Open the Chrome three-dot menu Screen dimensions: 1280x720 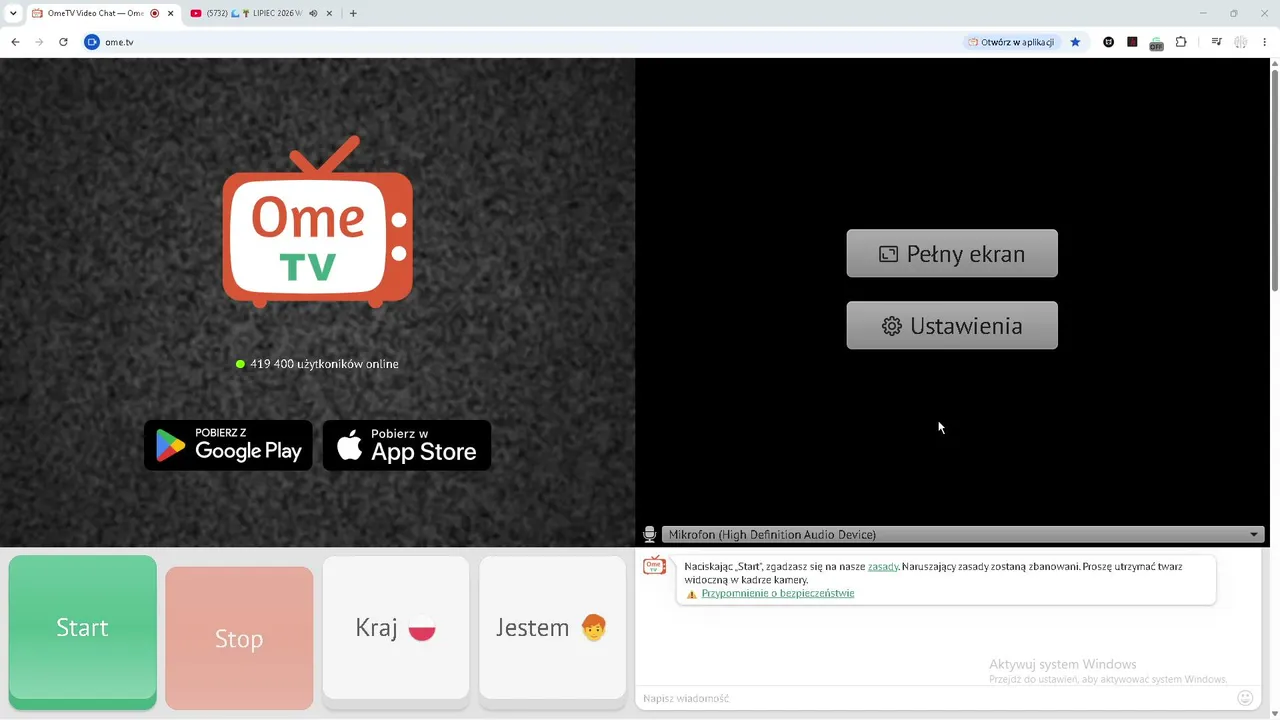click(1265, 42)
